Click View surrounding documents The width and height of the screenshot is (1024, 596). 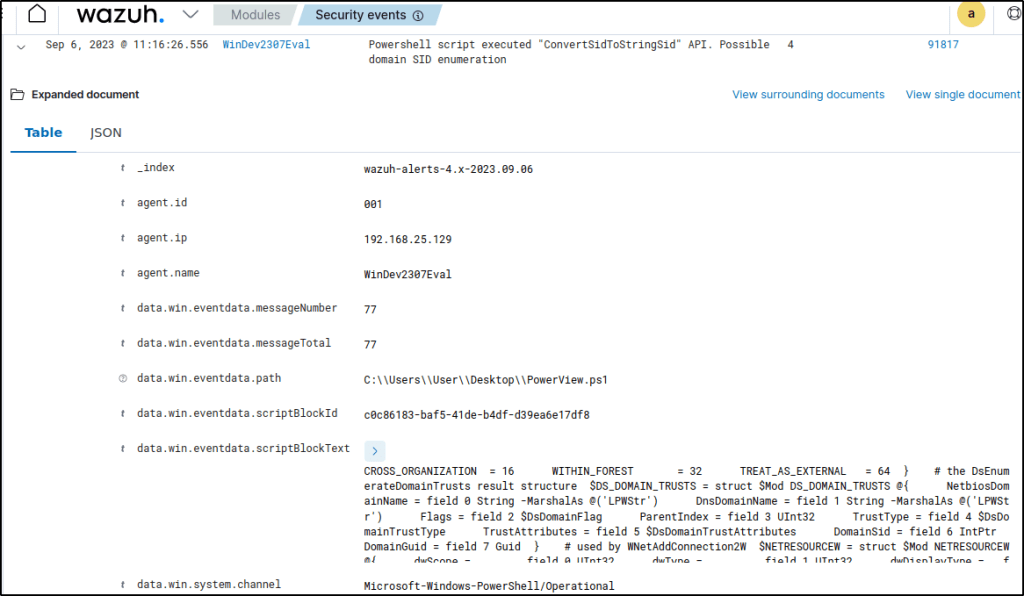pos(808,95)
